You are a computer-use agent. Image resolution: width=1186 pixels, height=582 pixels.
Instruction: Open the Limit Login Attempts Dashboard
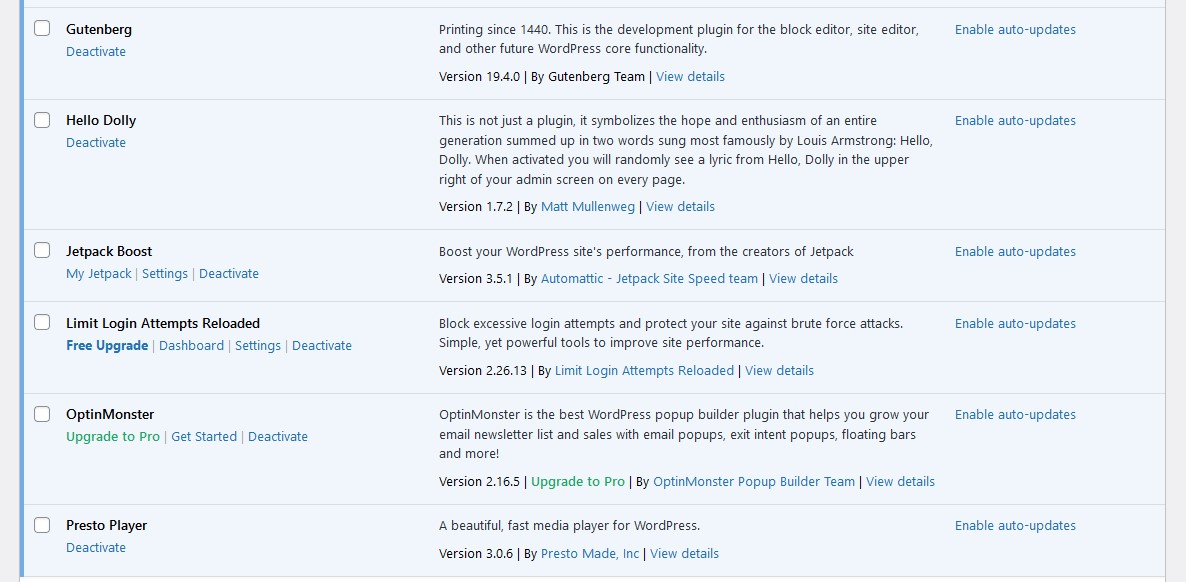coord(190,345)
